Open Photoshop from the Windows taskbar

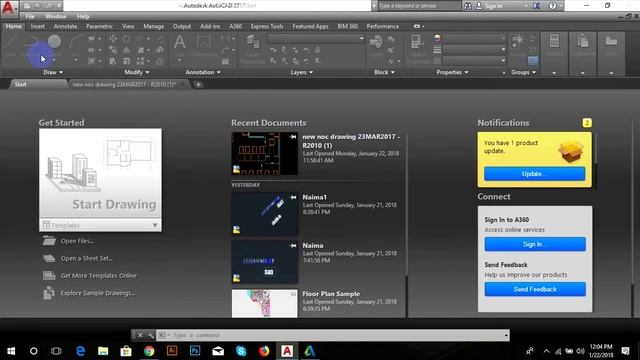[195, 351]
